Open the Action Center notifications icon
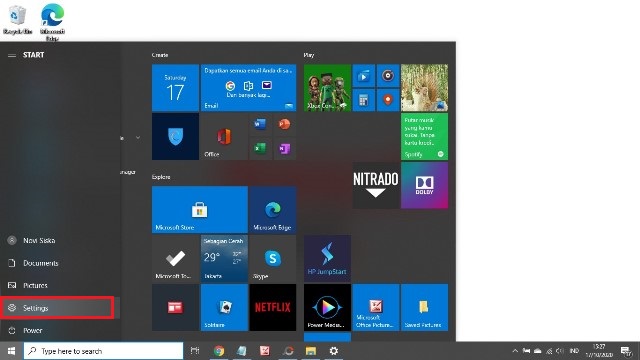The height and width of the screenshot is (360, 640). tap(626, 351)
